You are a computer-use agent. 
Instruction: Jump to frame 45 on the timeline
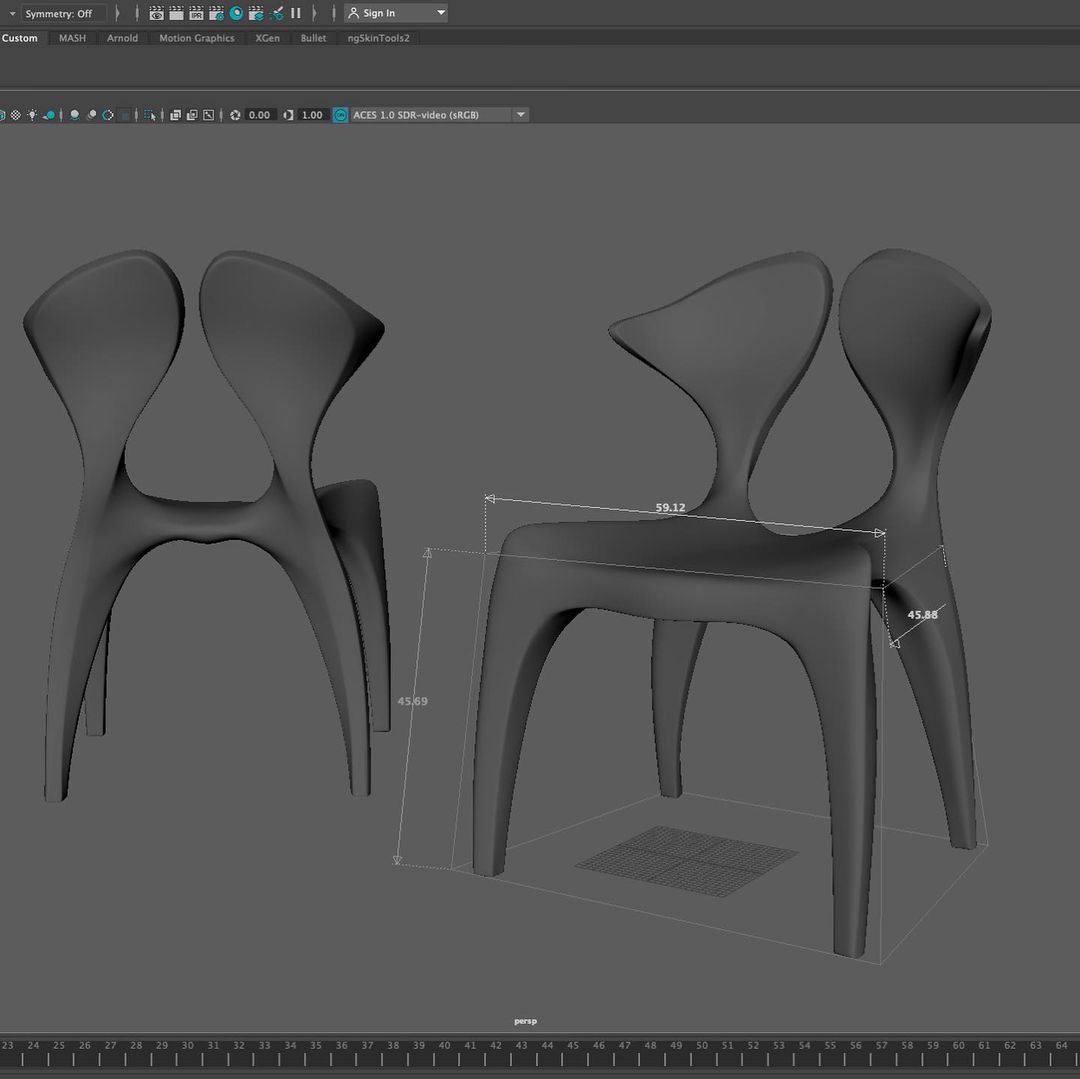(573, 1045)
